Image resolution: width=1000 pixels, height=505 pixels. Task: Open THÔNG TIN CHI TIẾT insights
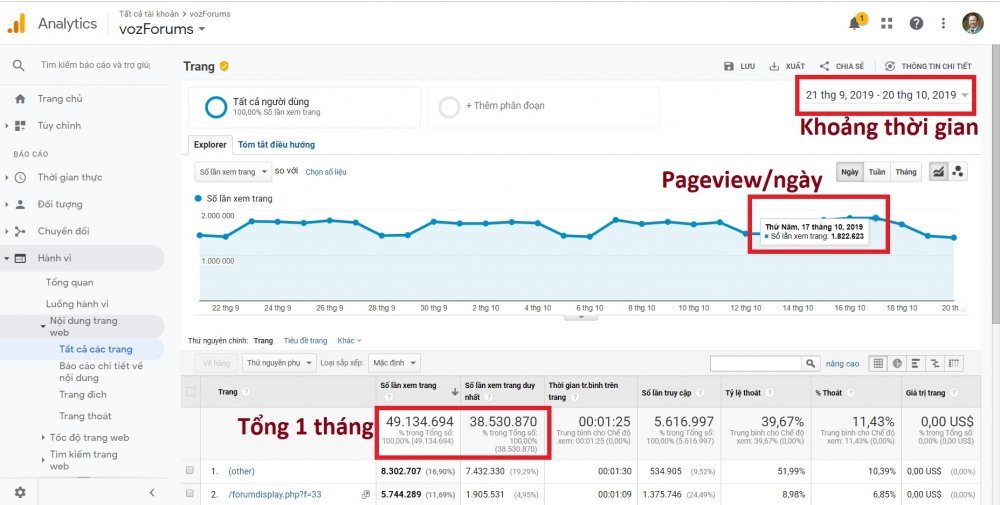tap(928, 66)
